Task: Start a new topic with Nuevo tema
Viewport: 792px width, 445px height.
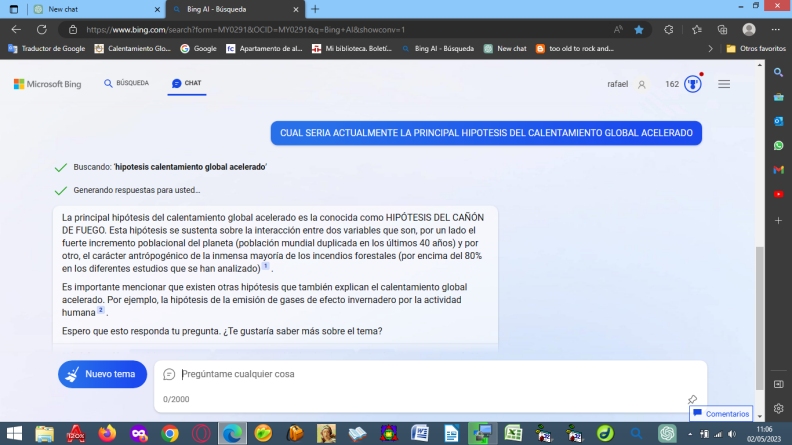Action: pyautogui.click(x=102, y=374)
